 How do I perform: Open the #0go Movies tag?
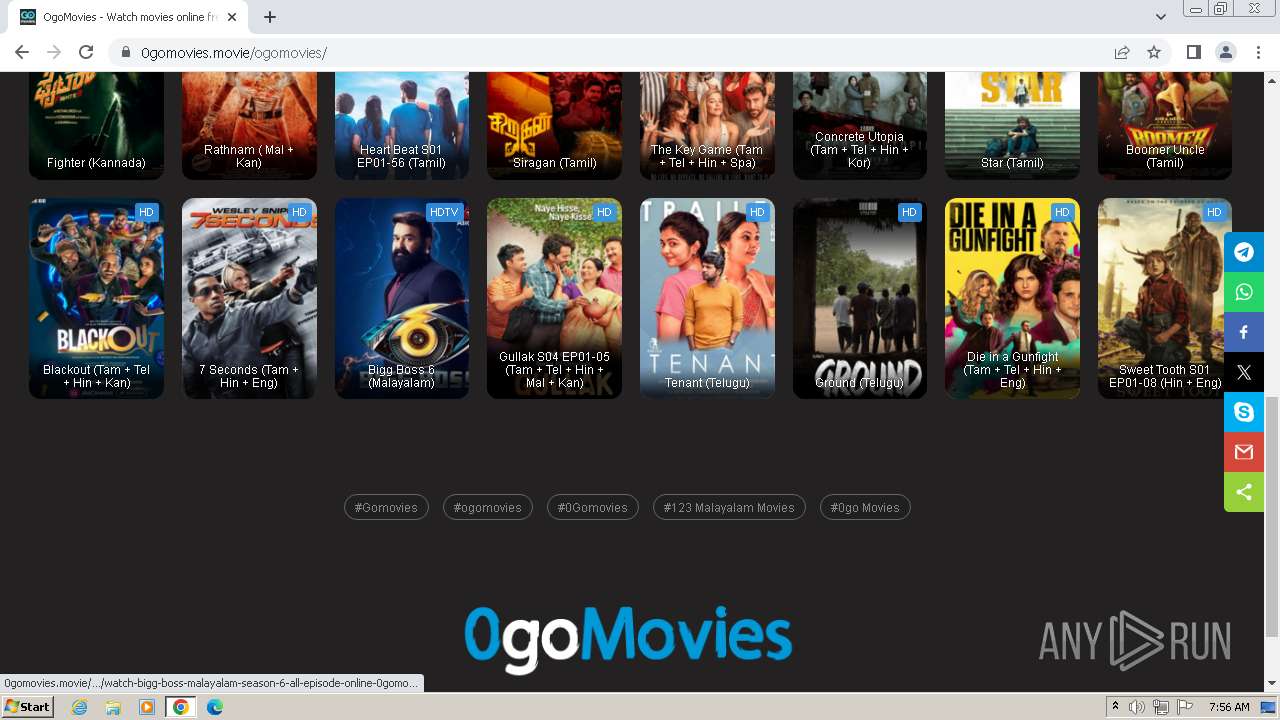865,507
